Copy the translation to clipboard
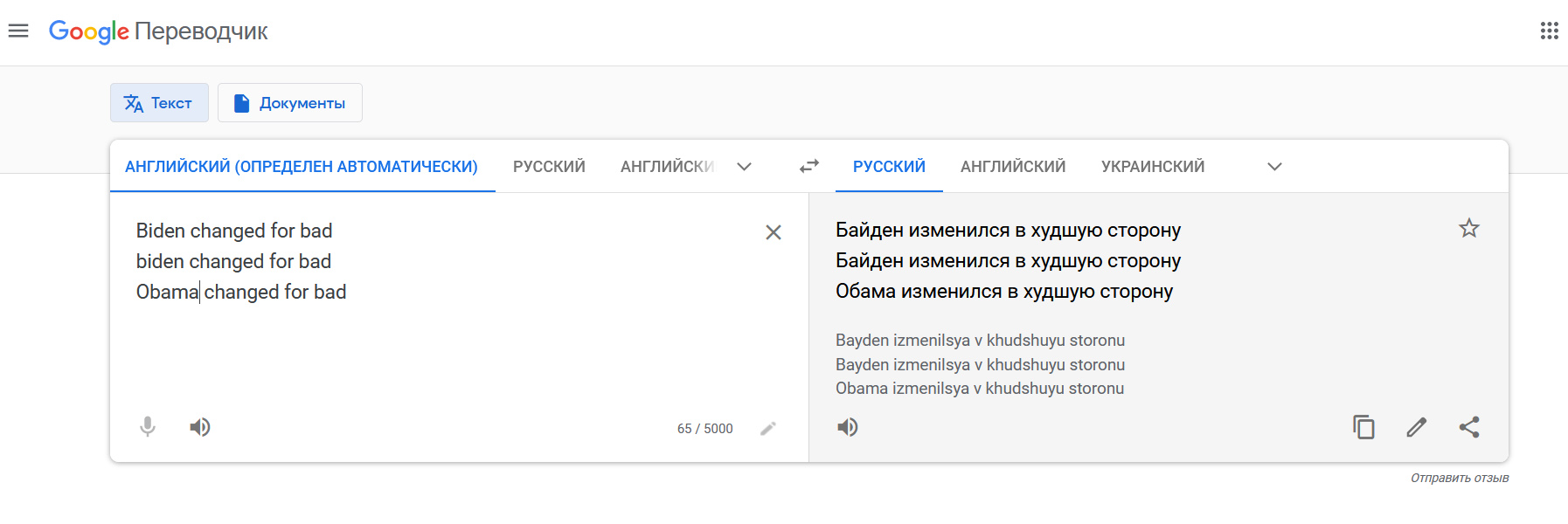 [1363, 427]
